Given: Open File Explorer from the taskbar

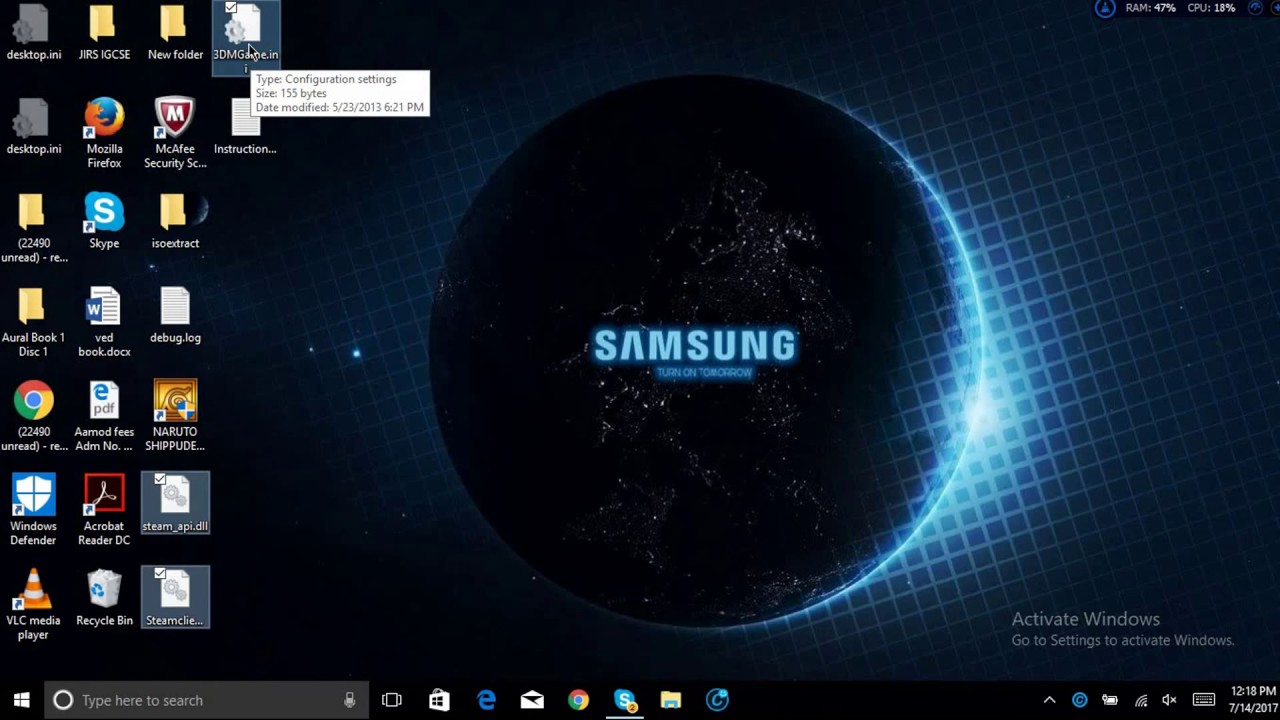Looking at the screenshot, I should (x=671, y=700).
